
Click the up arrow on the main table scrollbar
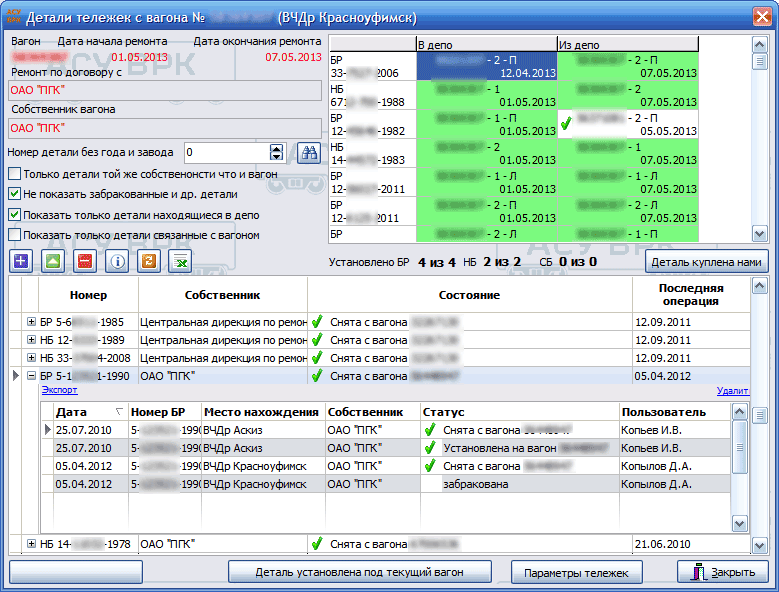point(759,285)
